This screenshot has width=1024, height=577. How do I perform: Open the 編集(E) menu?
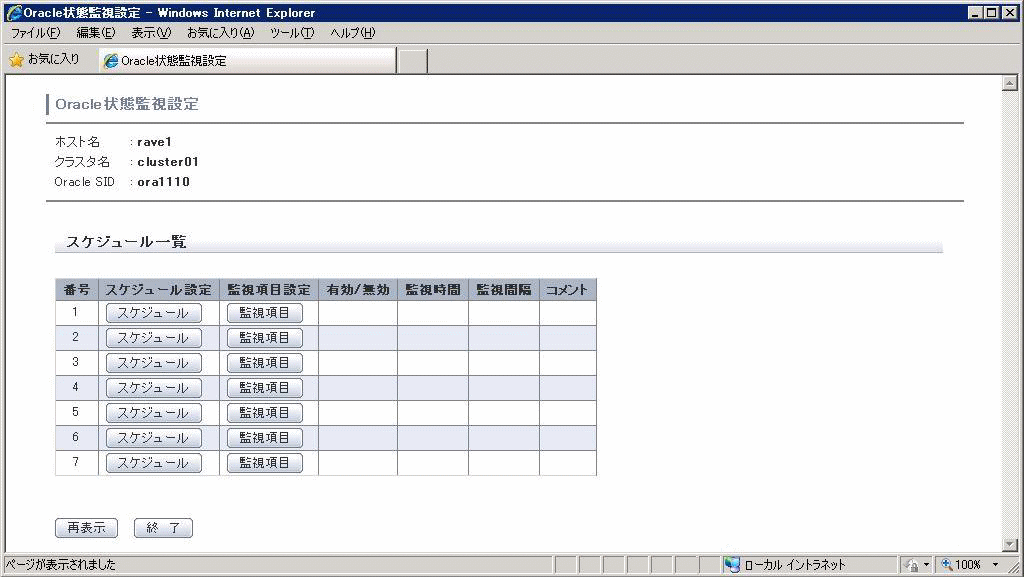tap(95, 33)
